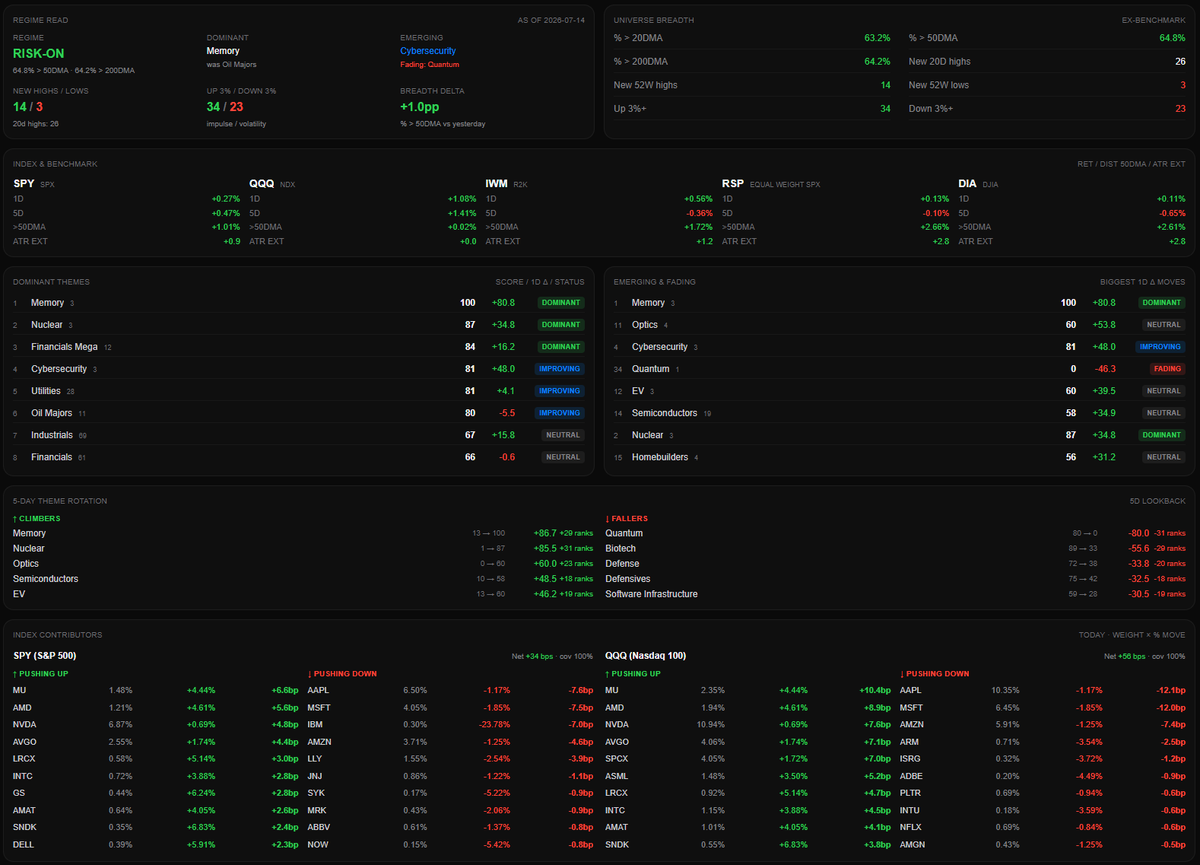The image size is (1200, 865).
Task: Select Biotech in the Fallers list
Action: [621, 549]
